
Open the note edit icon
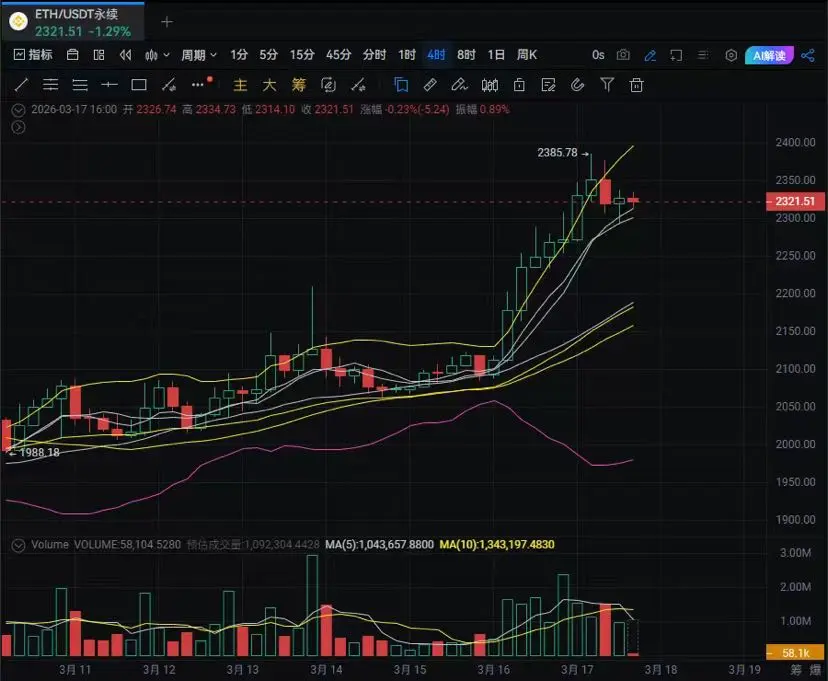[548, 84]
